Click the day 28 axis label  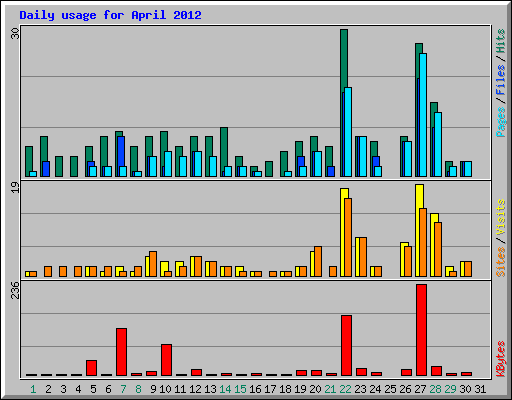click(x=435, y=389)
